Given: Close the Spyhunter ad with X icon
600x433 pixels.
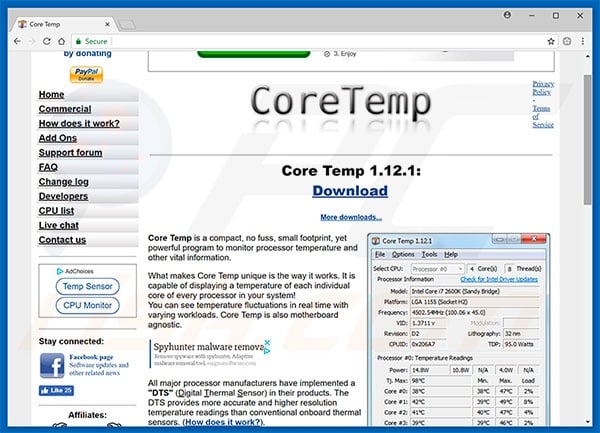Looking at the screenshot, I should pyautogui.click(x=267, y=342).
